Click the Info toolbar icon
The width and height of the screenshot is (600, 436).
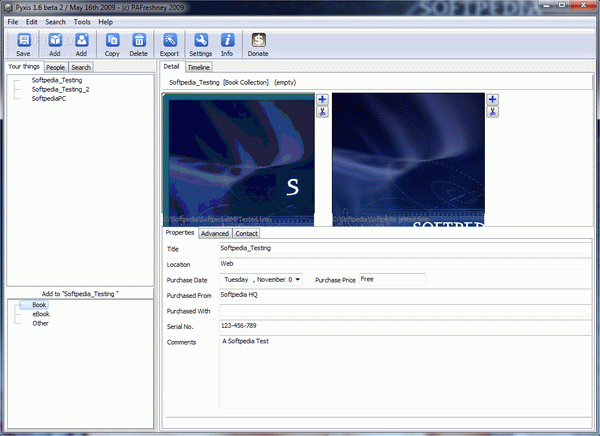pyautogui.click(x=227, y=40)
